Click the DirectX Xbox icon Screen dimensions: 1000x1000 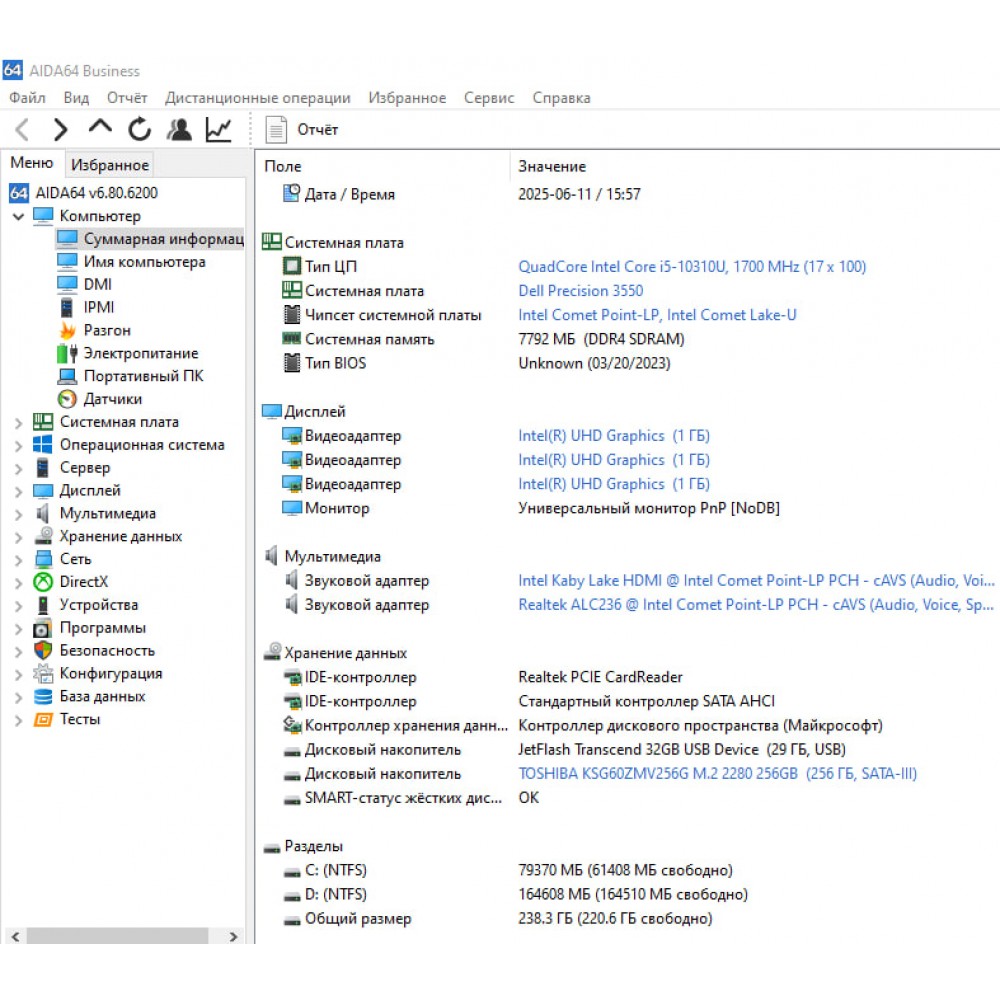(43, 582)
